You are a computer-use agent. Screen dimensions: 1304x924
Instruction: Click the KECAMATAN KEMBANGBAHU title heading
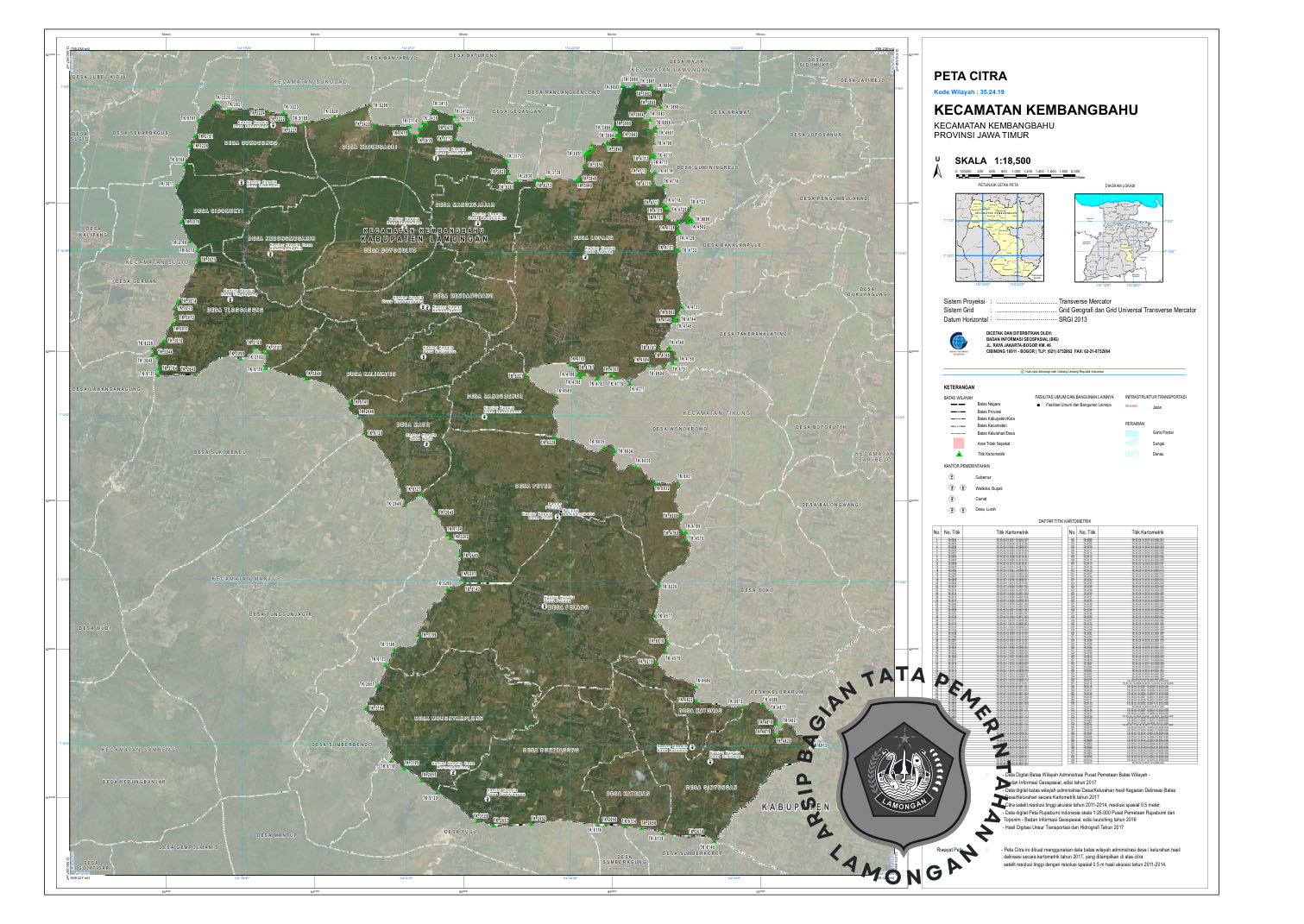point(1035,110)
